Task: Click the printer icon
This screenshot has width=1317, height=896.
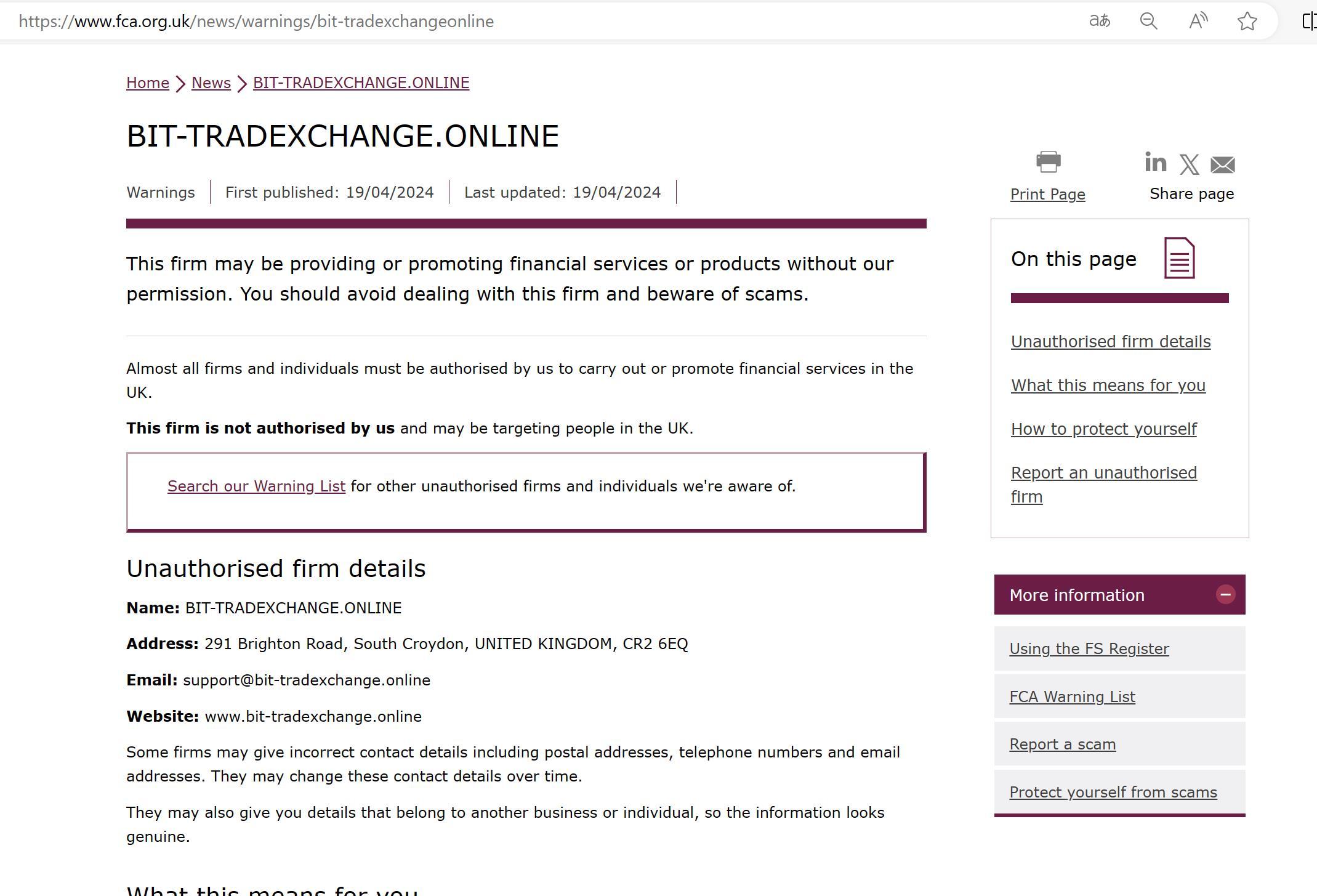Action: click(x=1048, y=162)
